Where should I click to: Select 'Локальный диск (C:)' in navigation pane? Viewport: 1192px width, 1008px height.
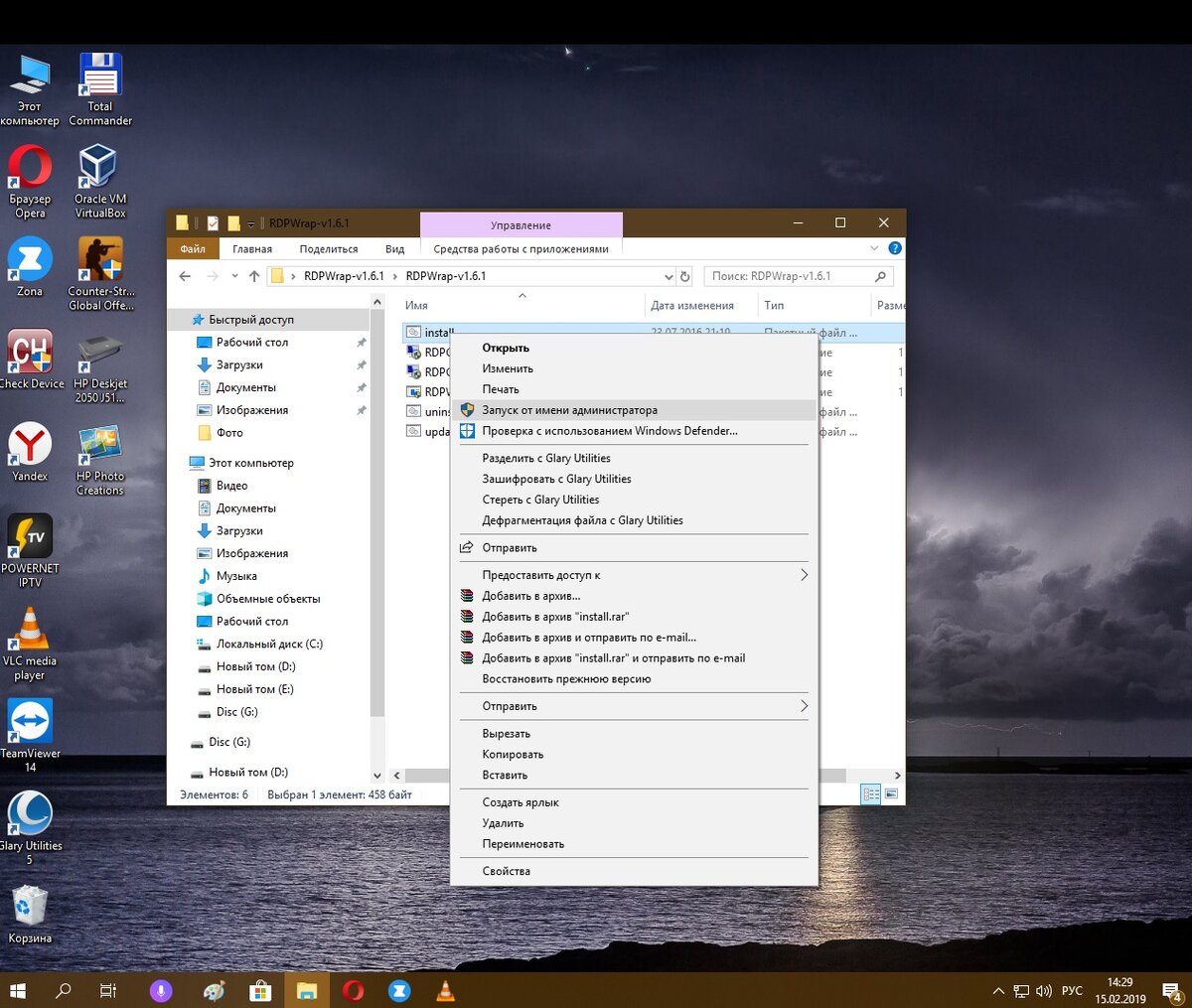(269, 644)
